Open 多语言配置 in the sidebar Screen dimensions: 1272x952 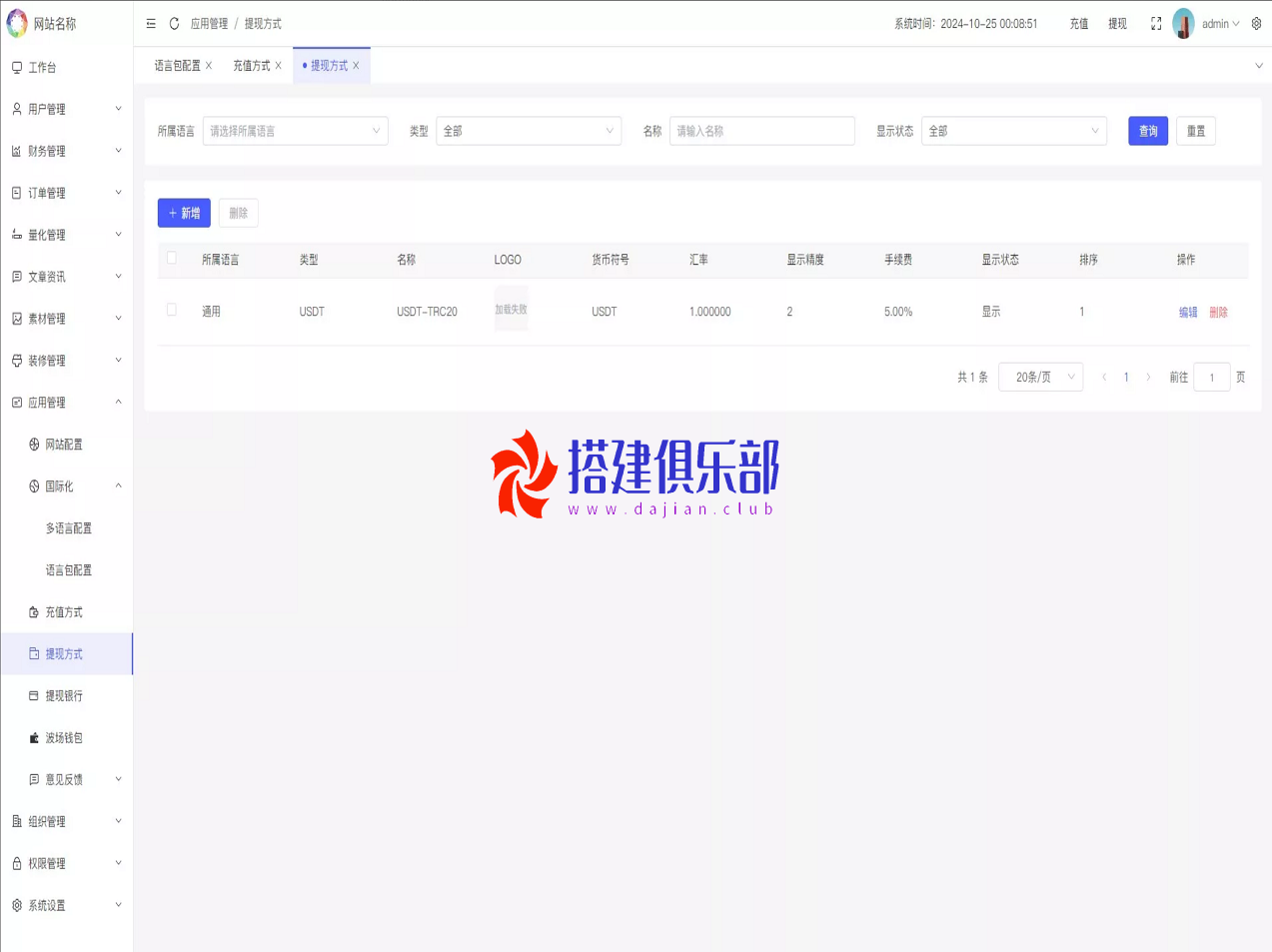tap(69, 528)
